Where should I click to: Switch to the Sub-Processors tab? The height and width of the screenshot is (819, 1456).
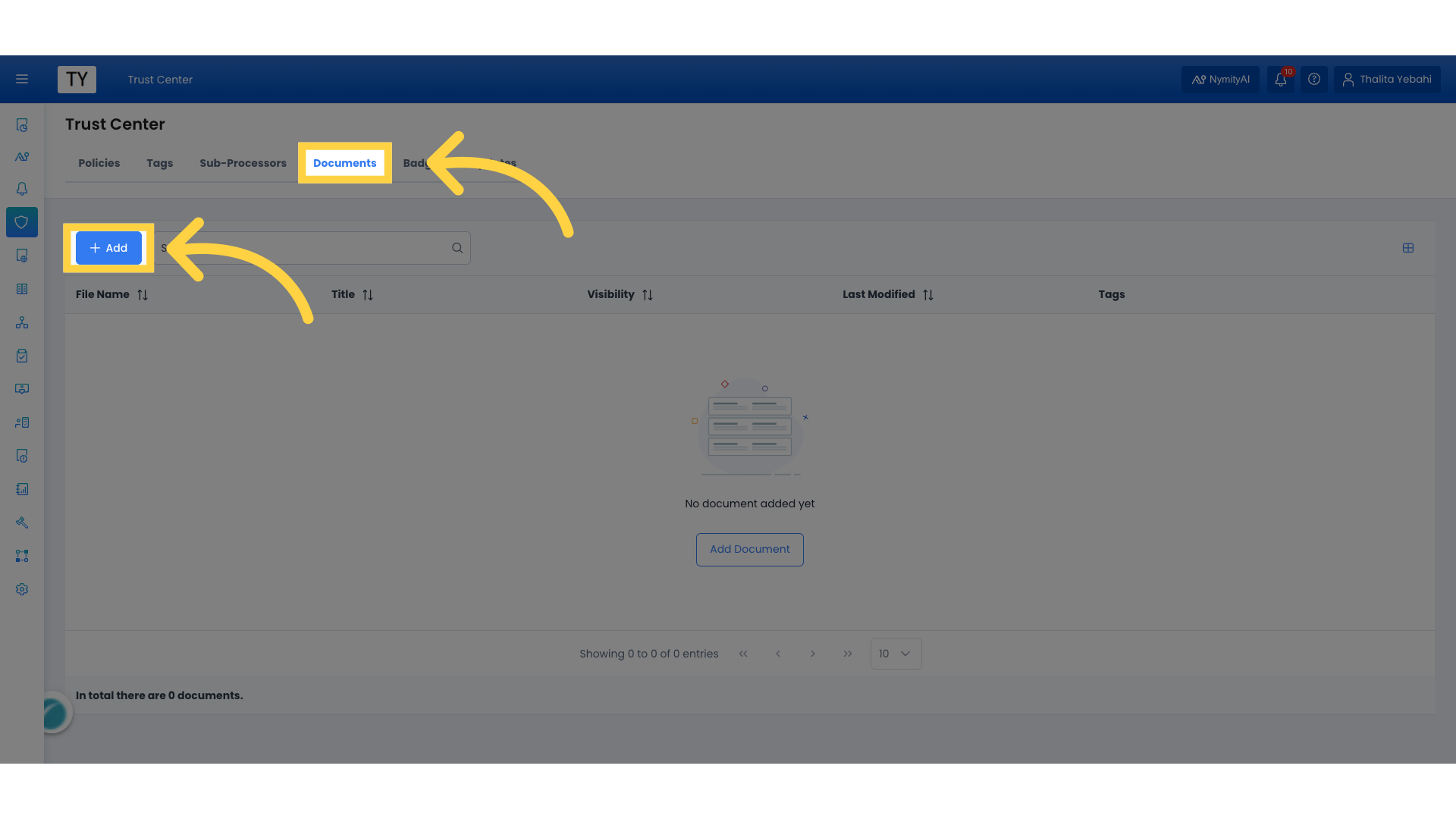pos(243,163)
